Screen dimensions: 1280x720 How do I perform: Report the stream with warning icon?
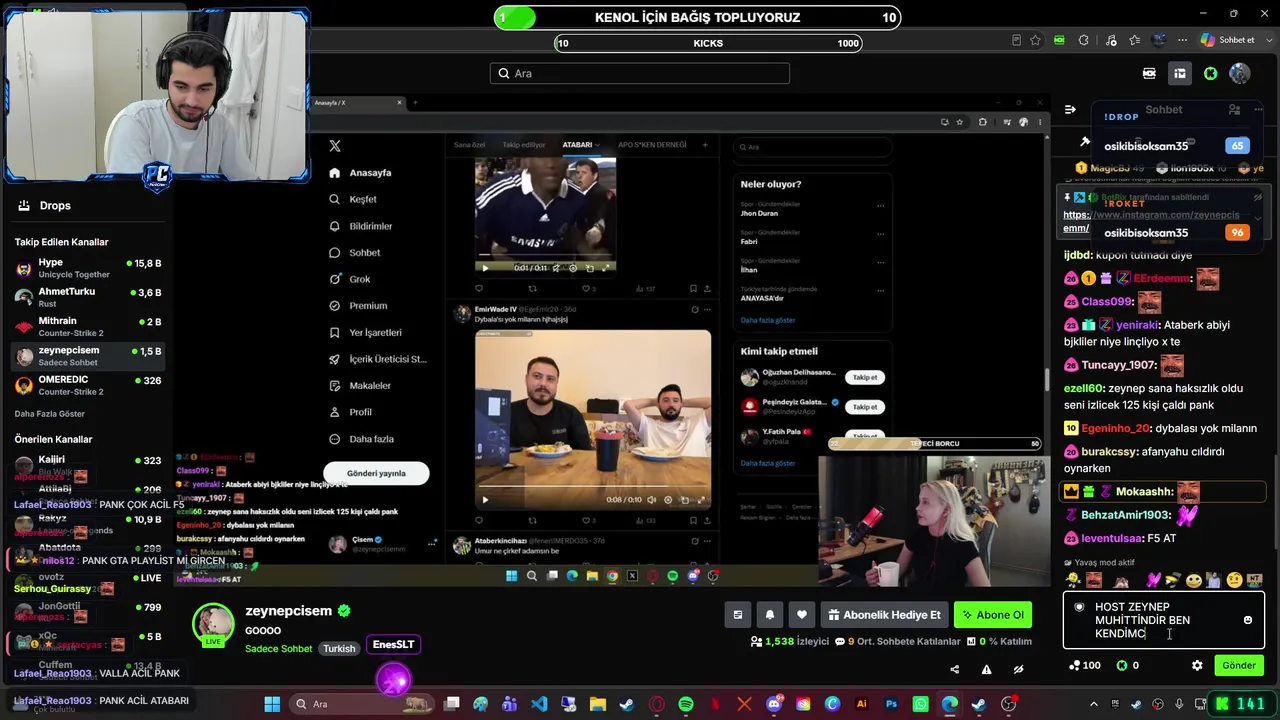coord(986,669)
